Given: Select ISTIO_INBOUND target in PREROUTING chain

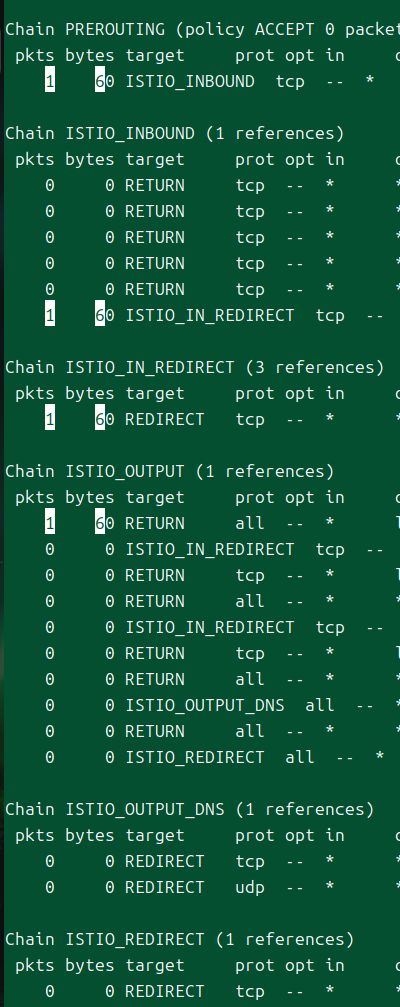Looking at the screenshot, I should 189,82.
